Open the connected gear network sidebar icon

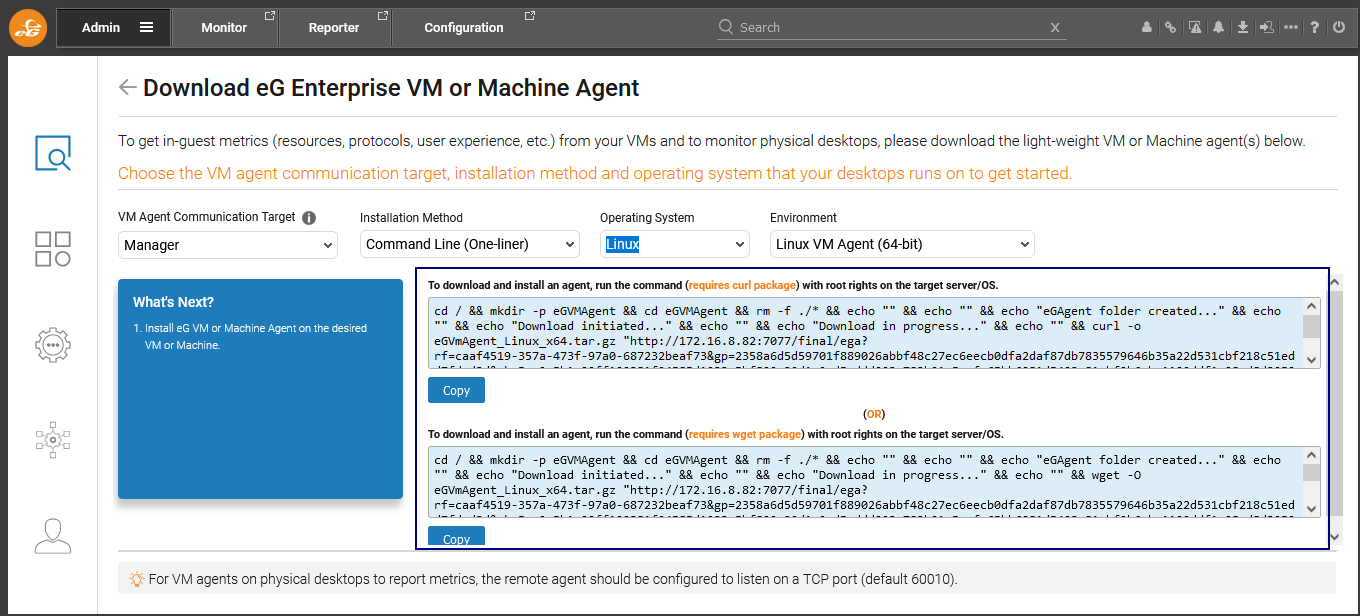tap(53, 439)
